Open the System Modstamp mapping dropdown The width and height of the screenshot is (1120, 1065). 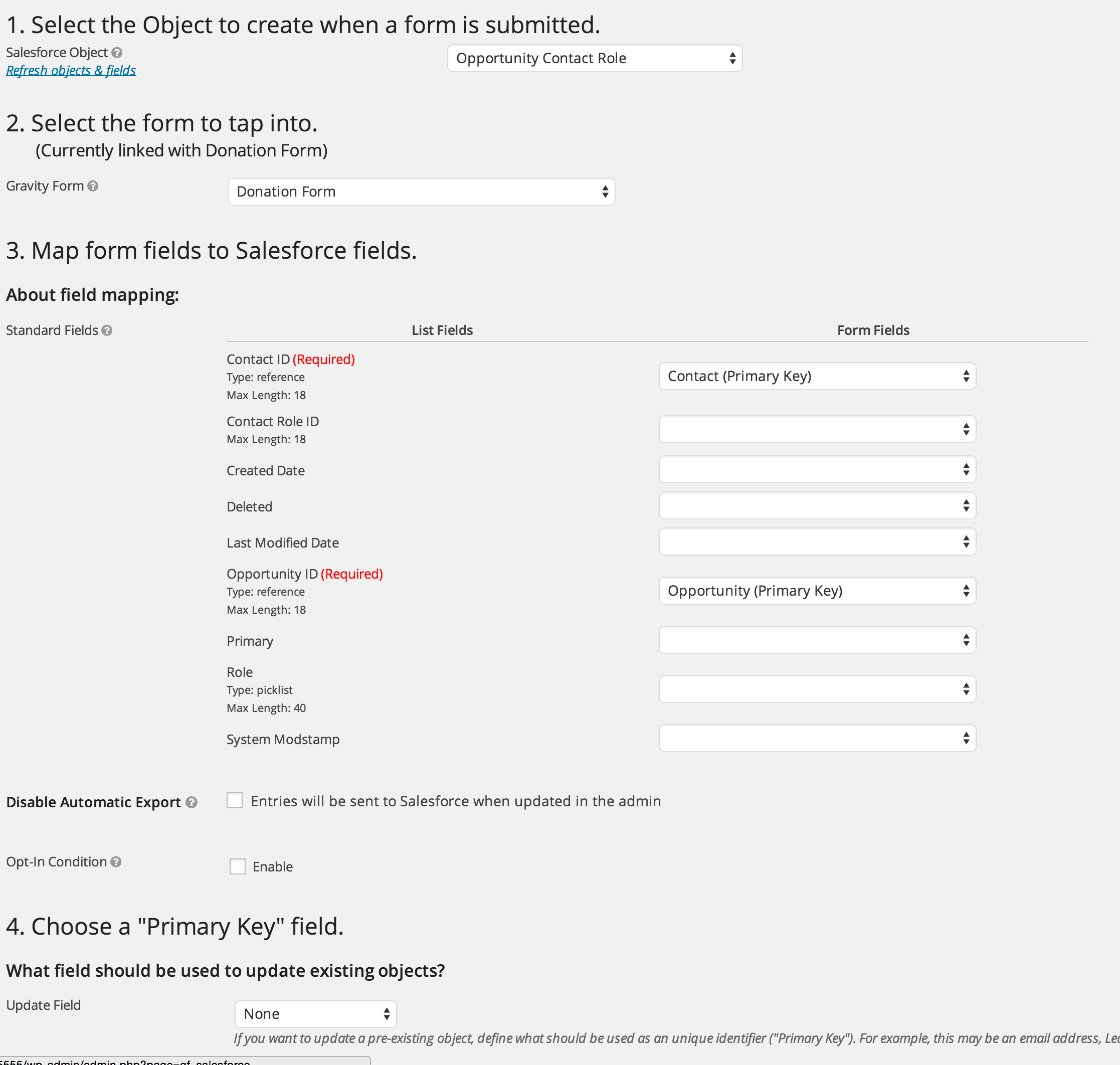point(817,739)
